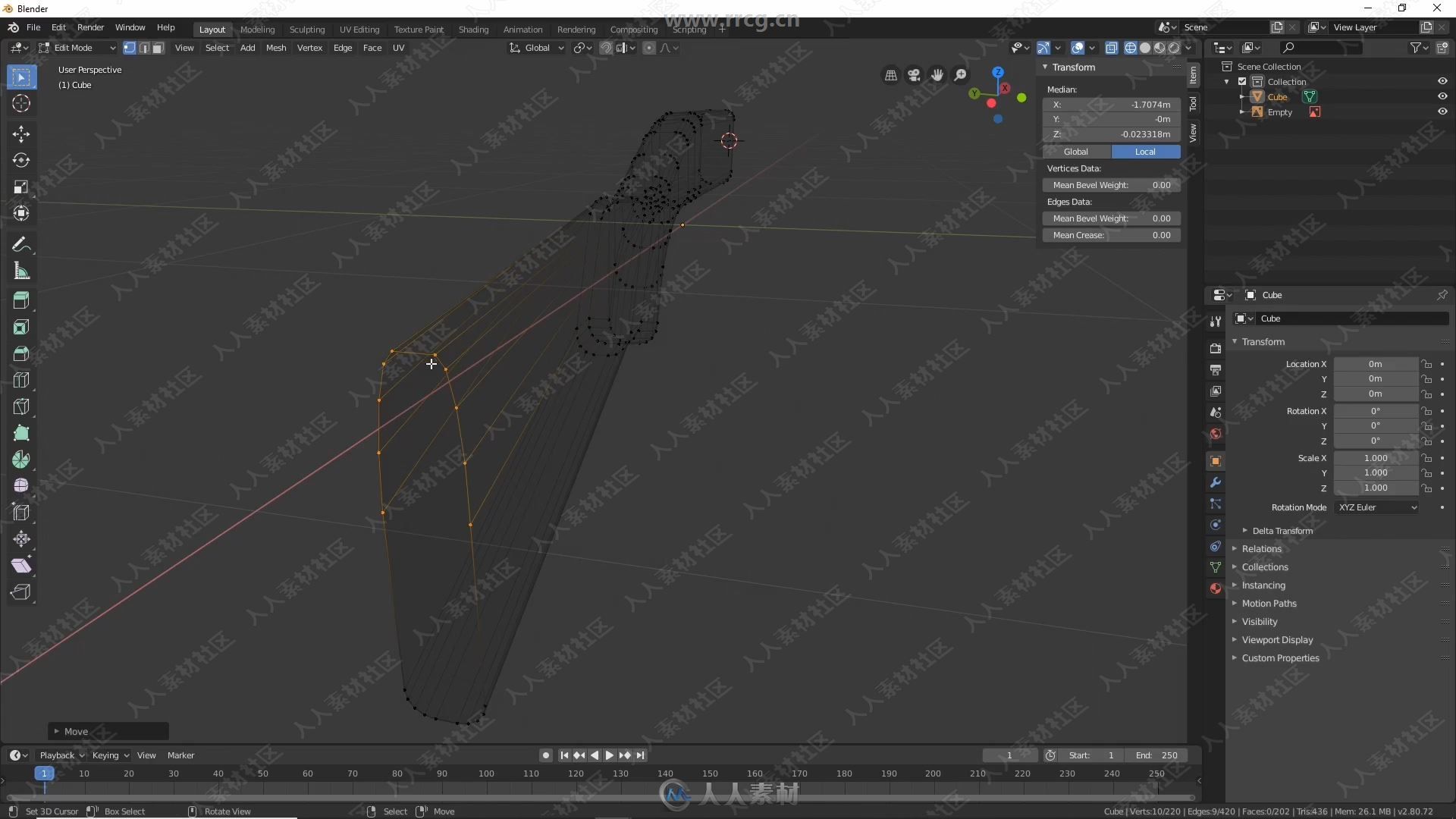Switch to the Shading workspace tab

(x=473, y=30)
